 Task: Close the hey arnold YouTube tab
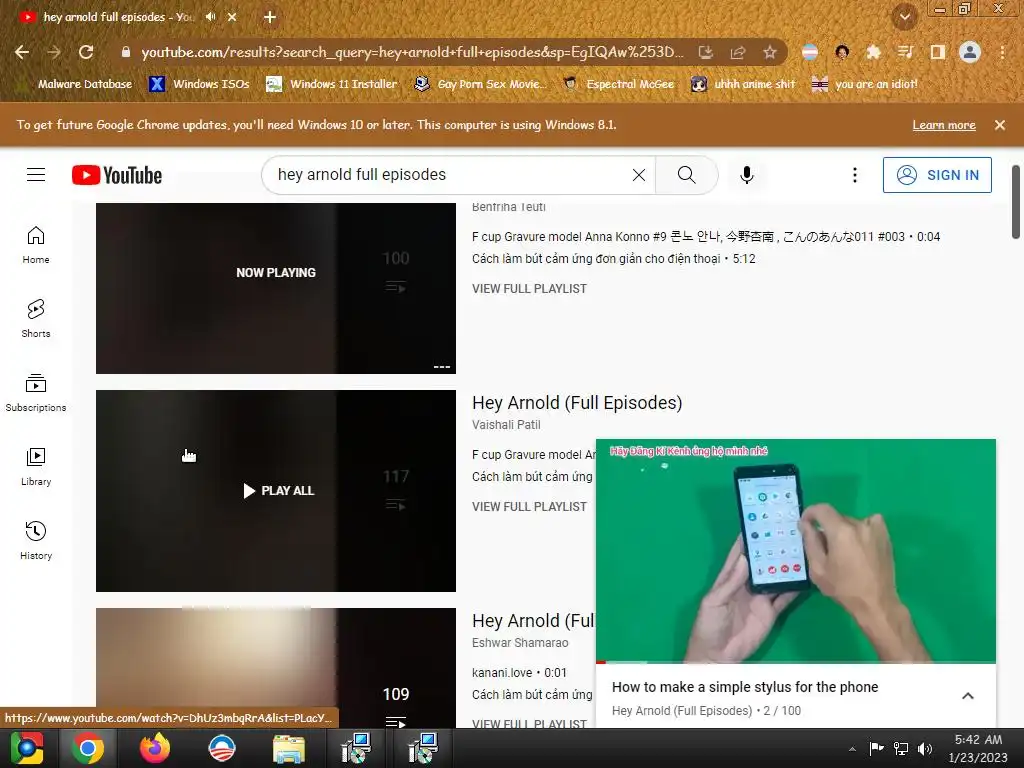(232, 17)
